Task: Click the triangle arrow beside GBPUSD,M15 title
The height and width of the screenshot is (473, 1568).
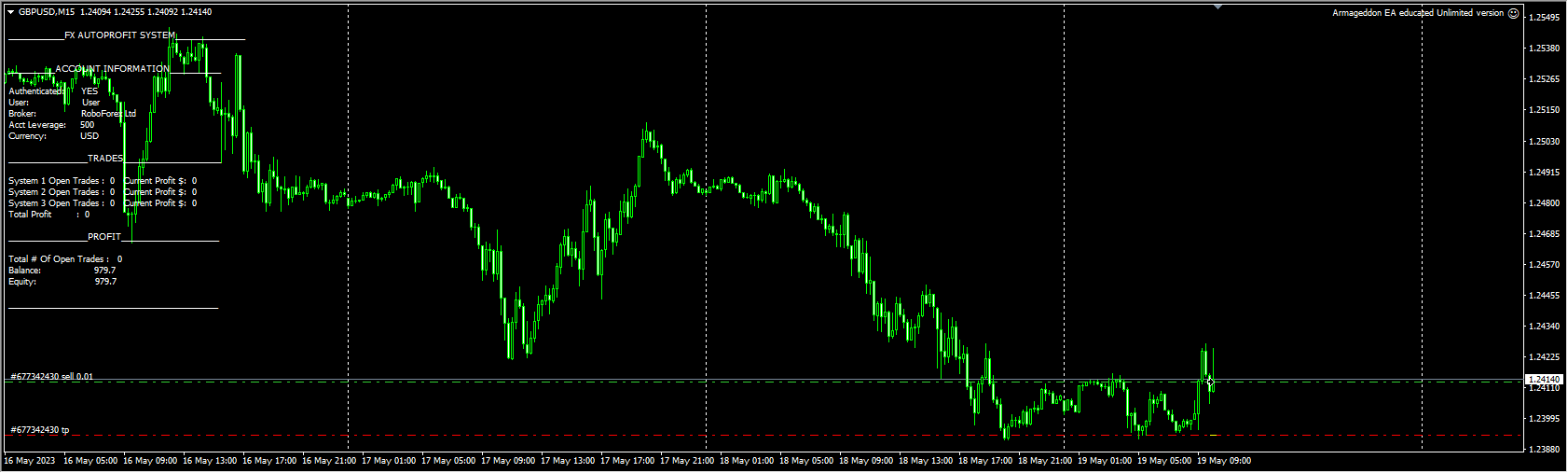Action: pos(11,12)
